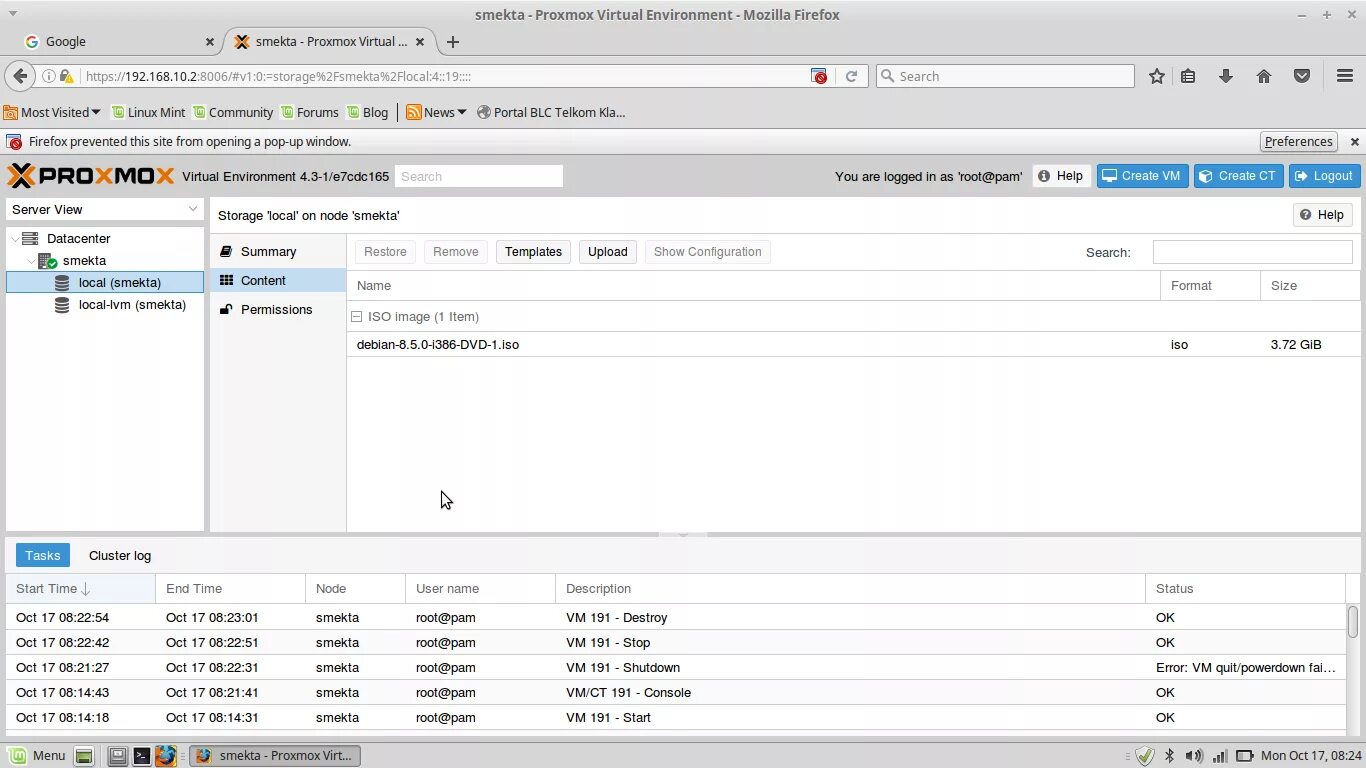Screen dimensions: 1366x768
Task: Open Help button in the top header
Action: 1061,176
